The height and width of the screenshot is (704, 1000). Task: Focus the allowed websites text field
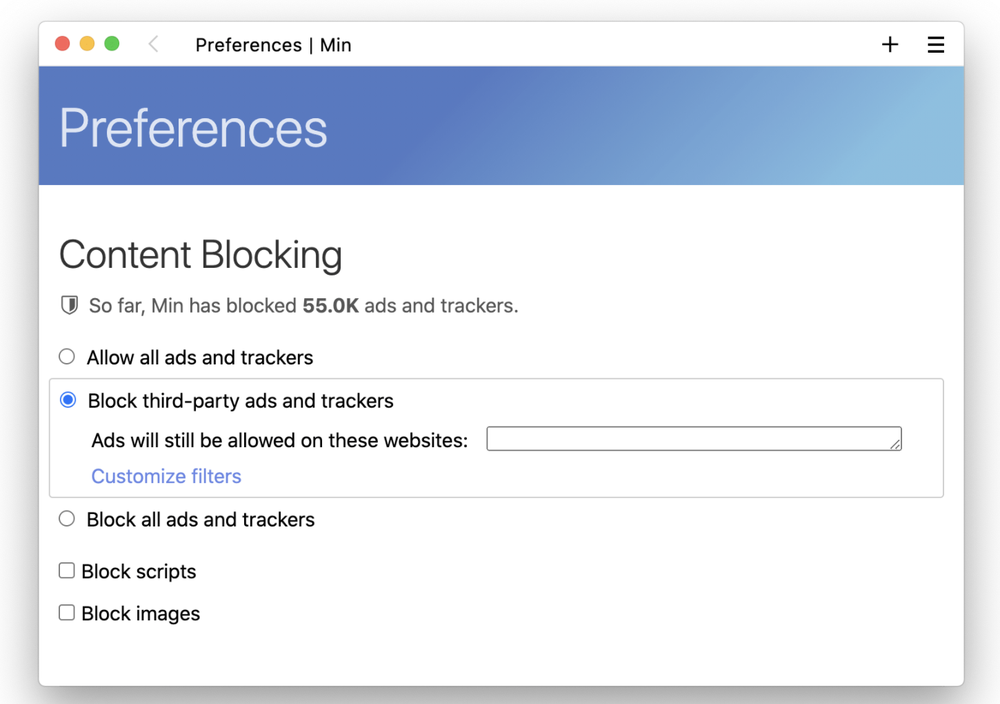coord(694,439)
